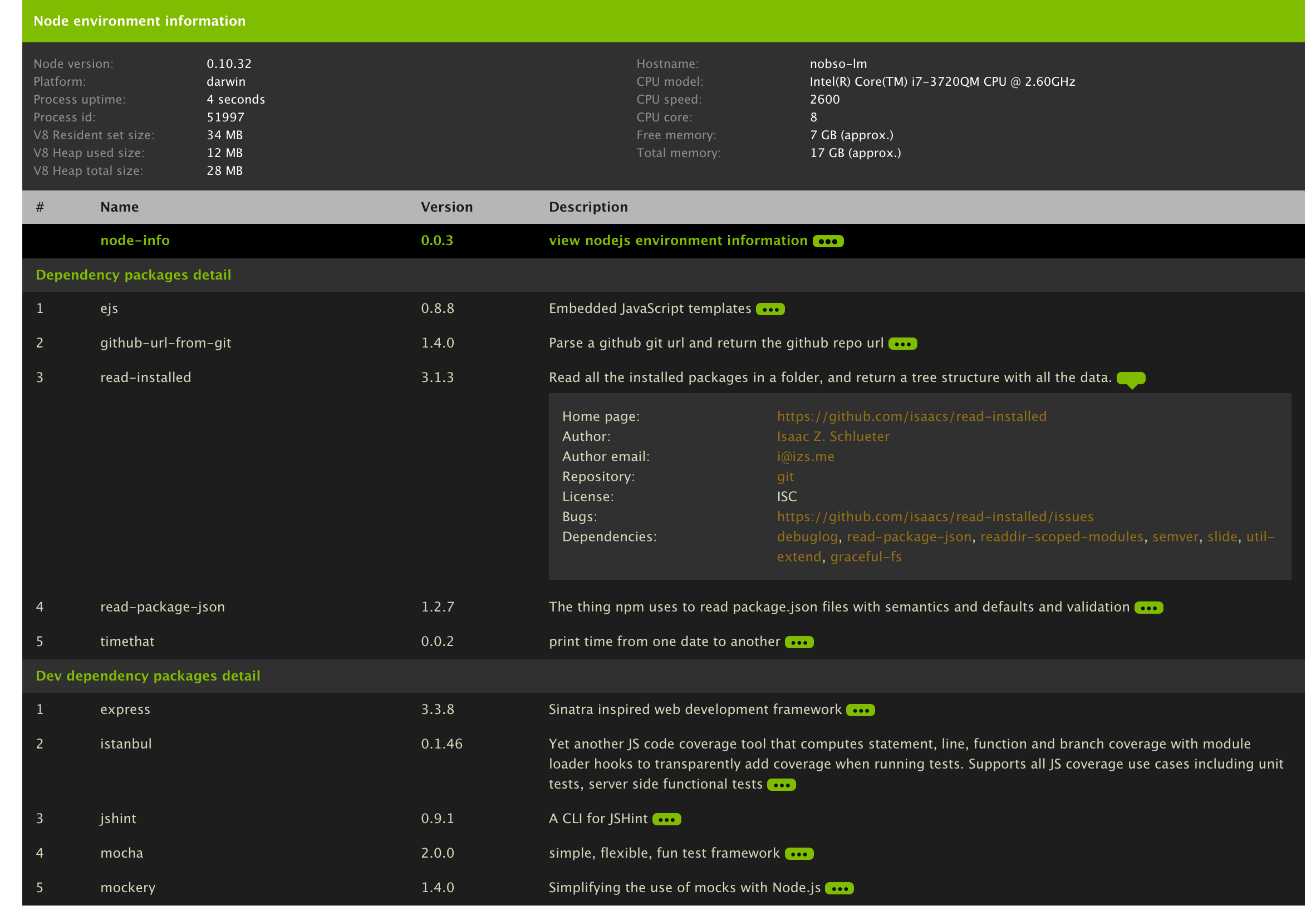1316x920 pixels.
Task: Open the read-installed home page link
Action: (x=911, y=417)
